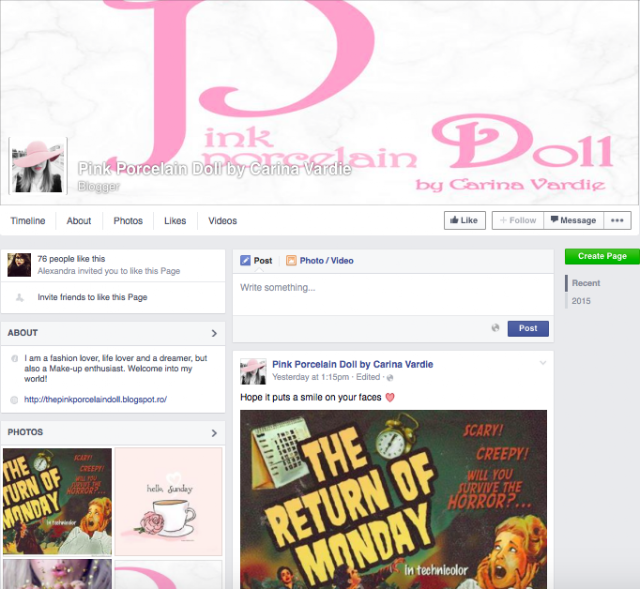Open post author Pink Porcelain Doll link
The height and width of the screenshot is (589, 640).
tap(353, 364)
